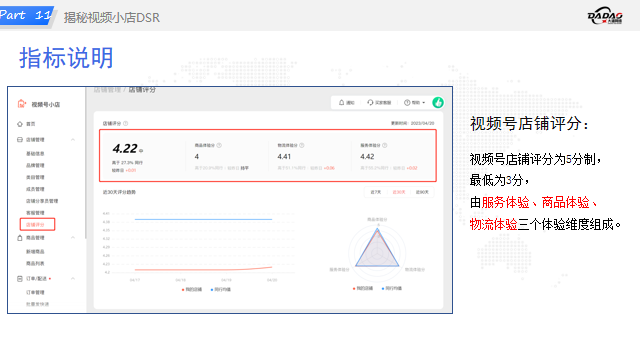Open 新增商品 in the sidebar
Image resolution: width=640 pixels, height=360 pixels.
[x=35, y=251]
